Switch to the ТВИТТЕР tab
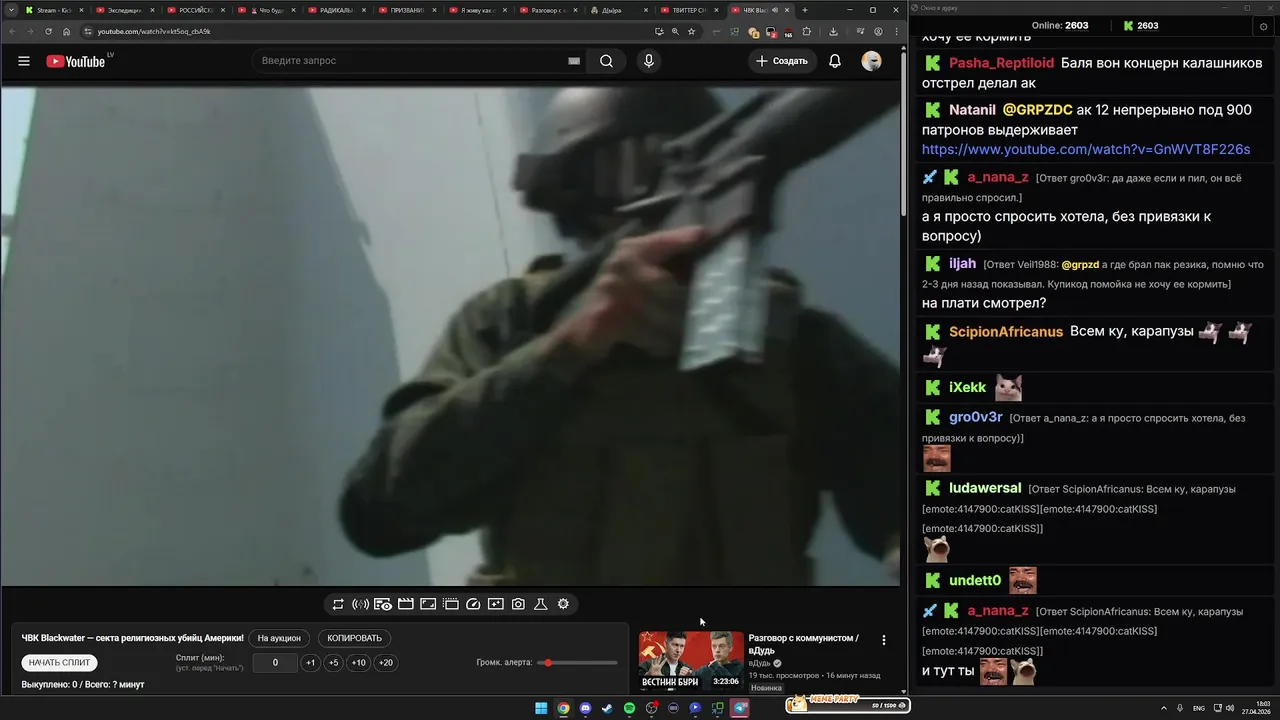This screenshot has height=720, width=1280. (x=691, y=10)
